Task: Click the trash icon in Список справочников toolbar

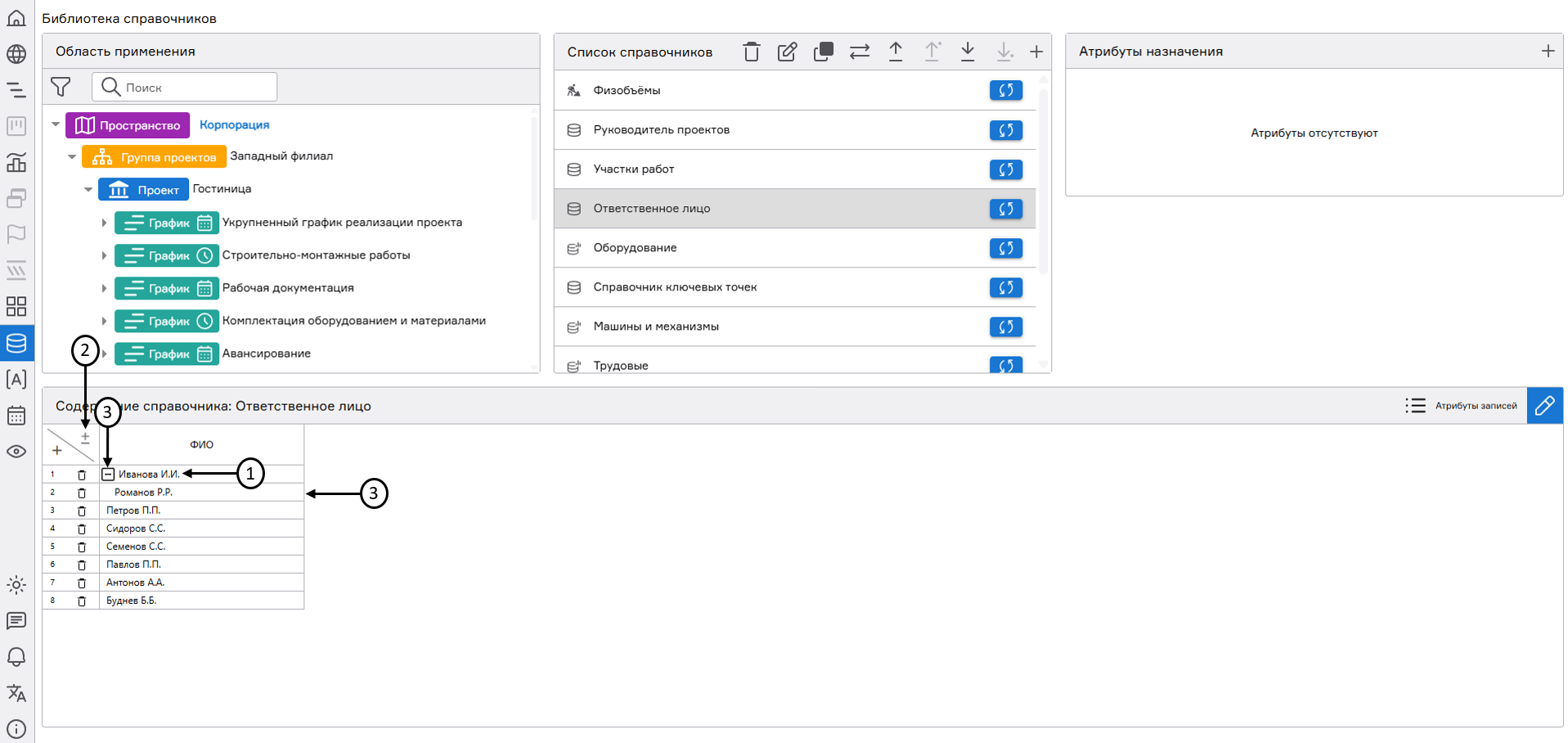Action: coord(751,52)
